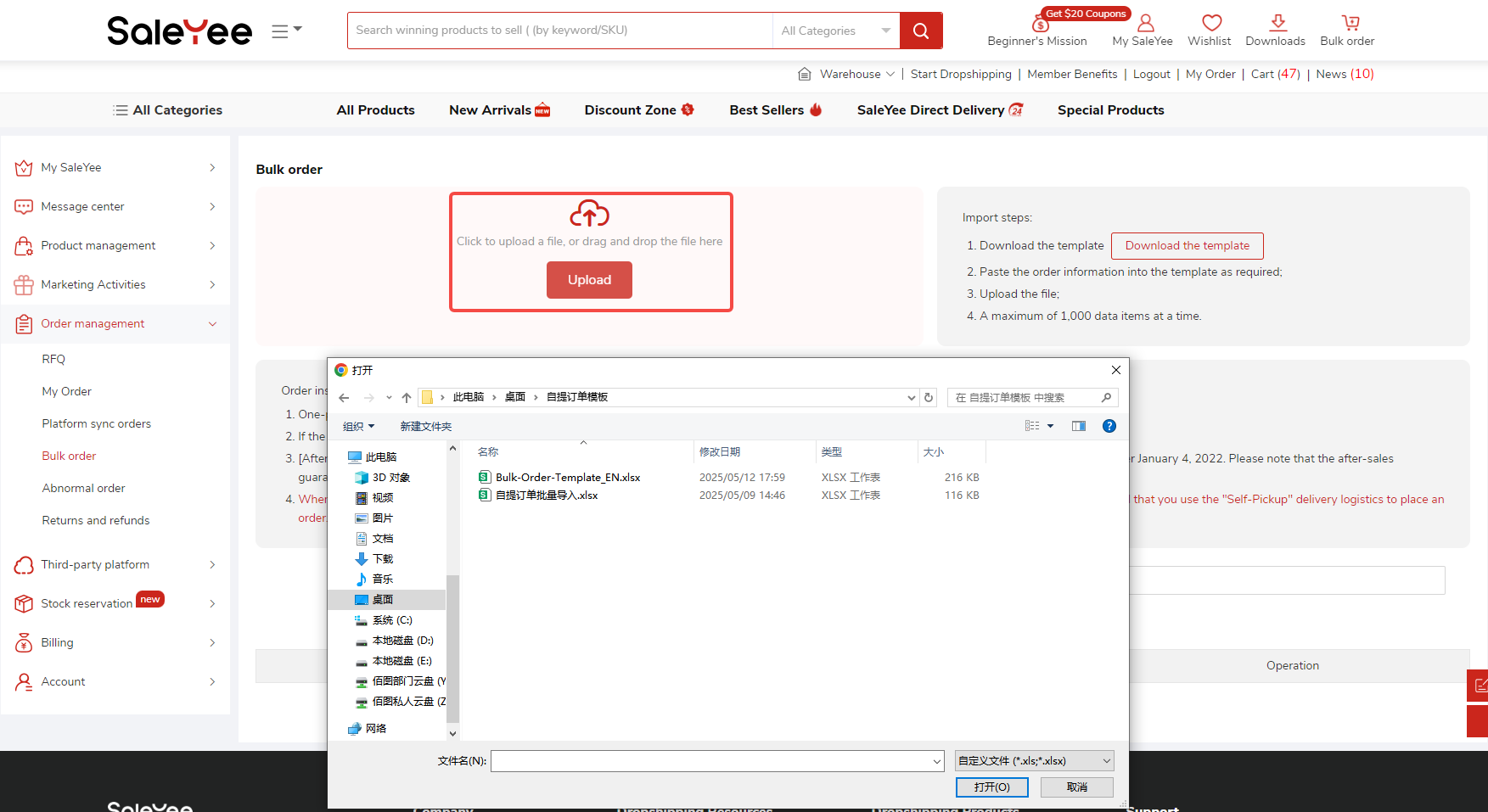The width and height of the screenshot is (1488, 812).
Task: Click the SaleYee logo
Action: [180, 31]
